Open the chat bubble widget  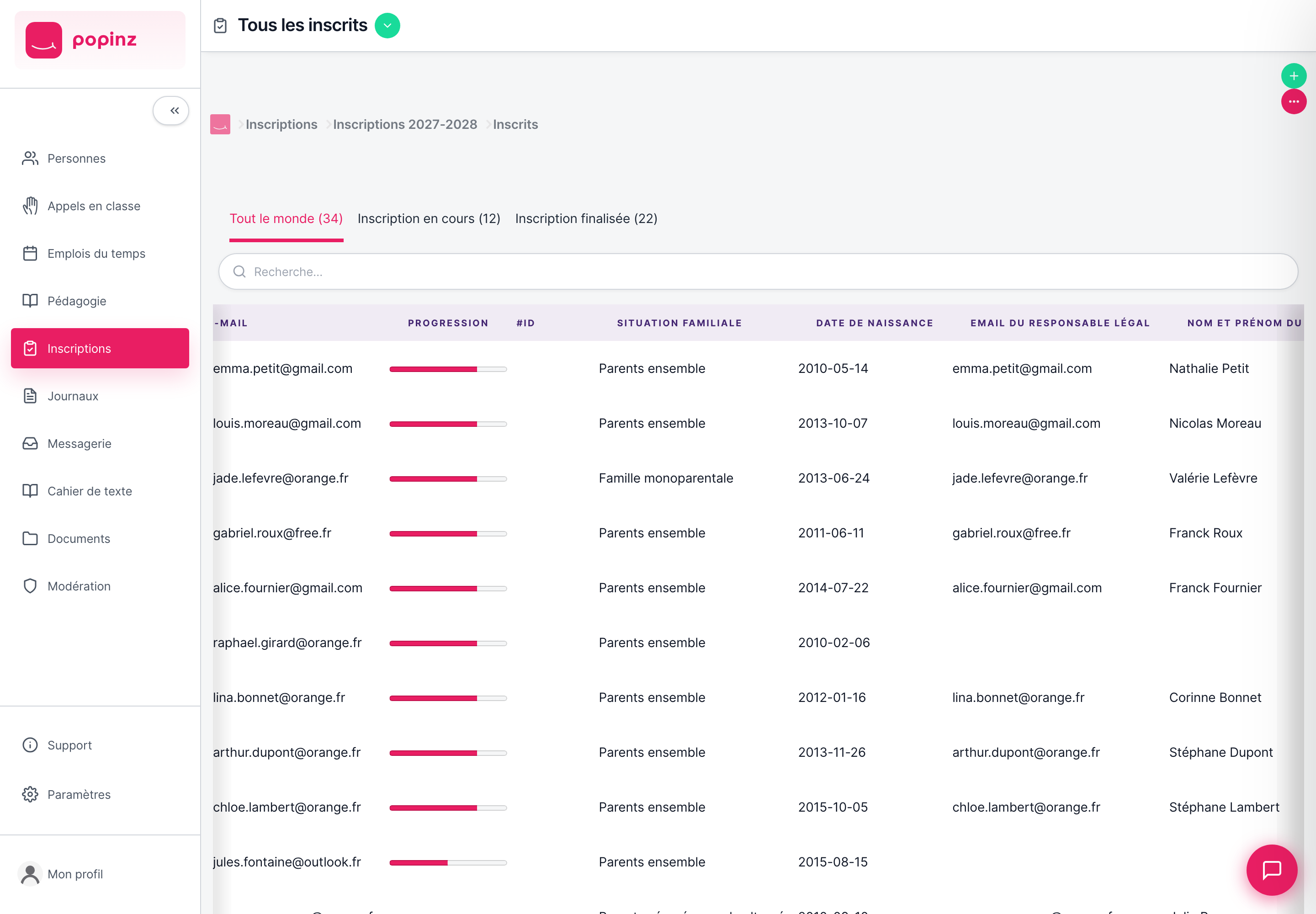(1271, 870)
